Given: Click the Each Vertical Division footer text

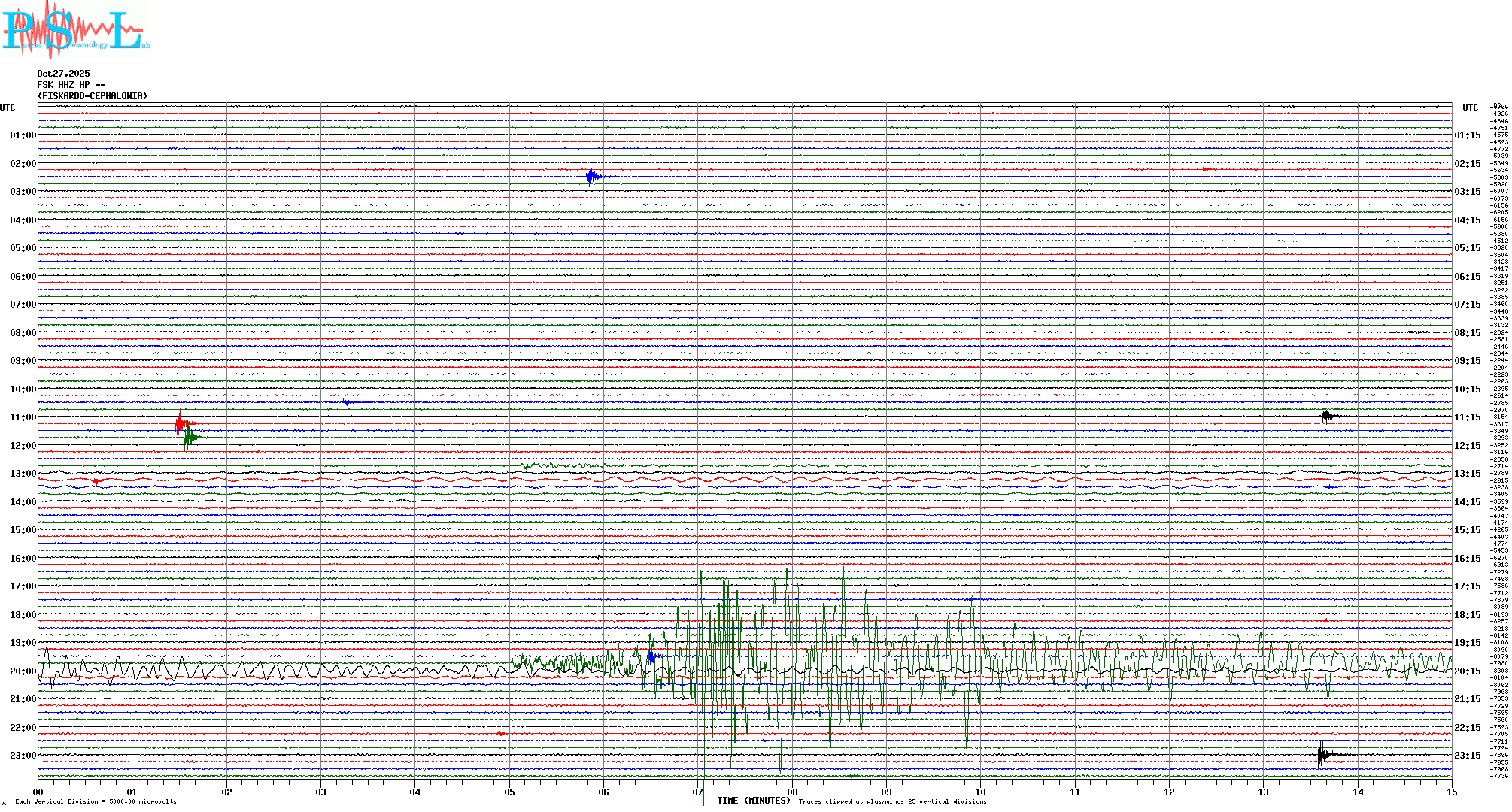Looking at the screenshot, I should 96,801.
